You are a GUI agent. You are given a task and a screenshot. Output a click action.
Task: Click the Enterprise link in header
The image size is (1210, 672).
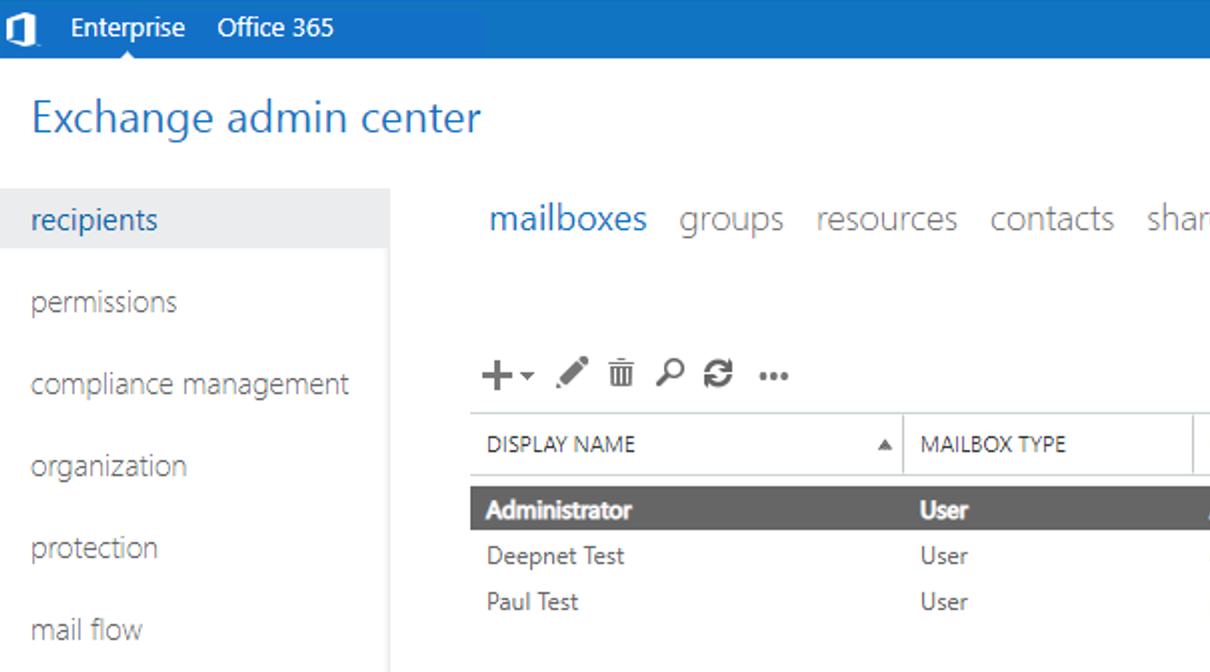pos(127,28)
